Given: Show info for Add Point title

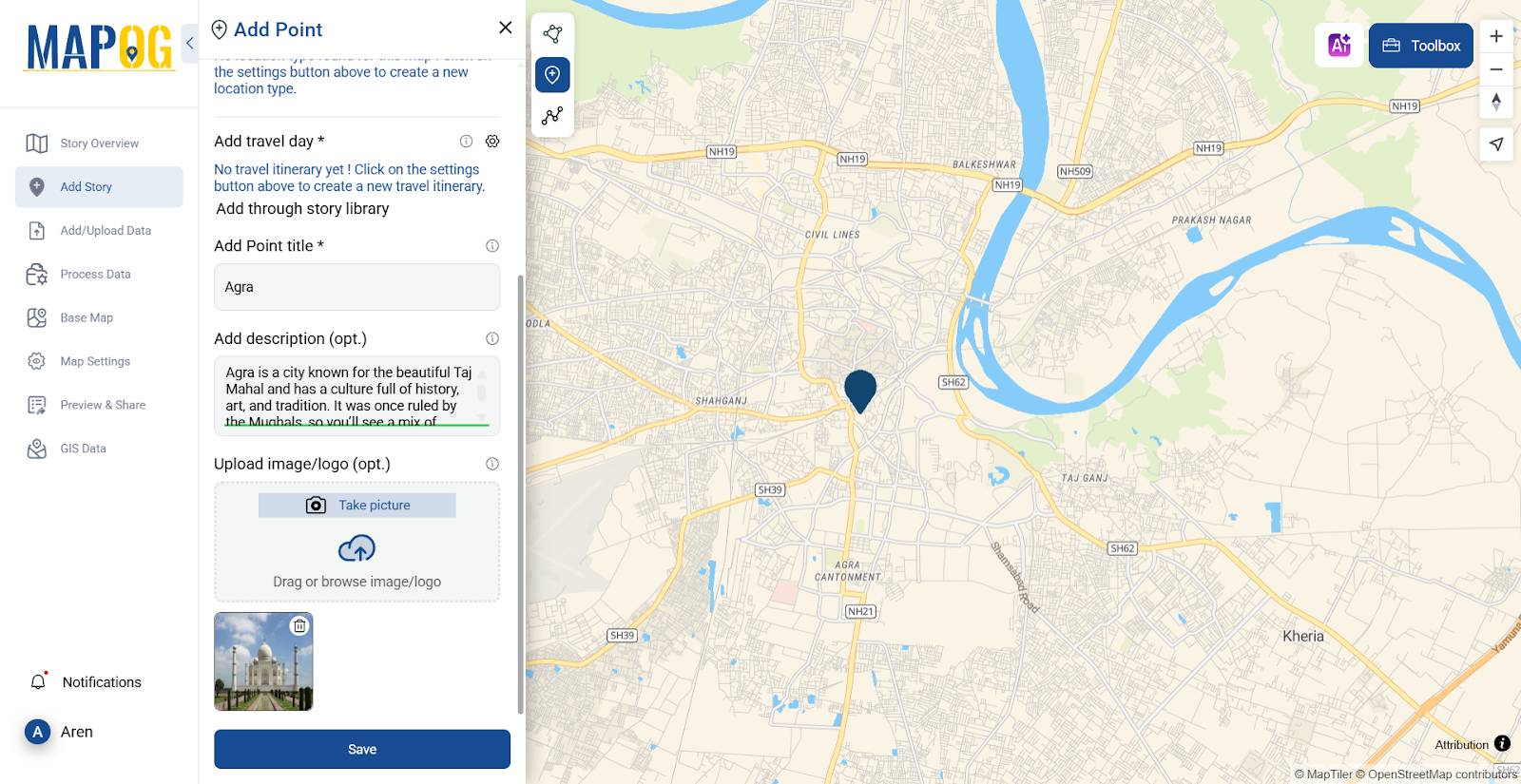Looking at the screenshot, I should click(492, 246).
